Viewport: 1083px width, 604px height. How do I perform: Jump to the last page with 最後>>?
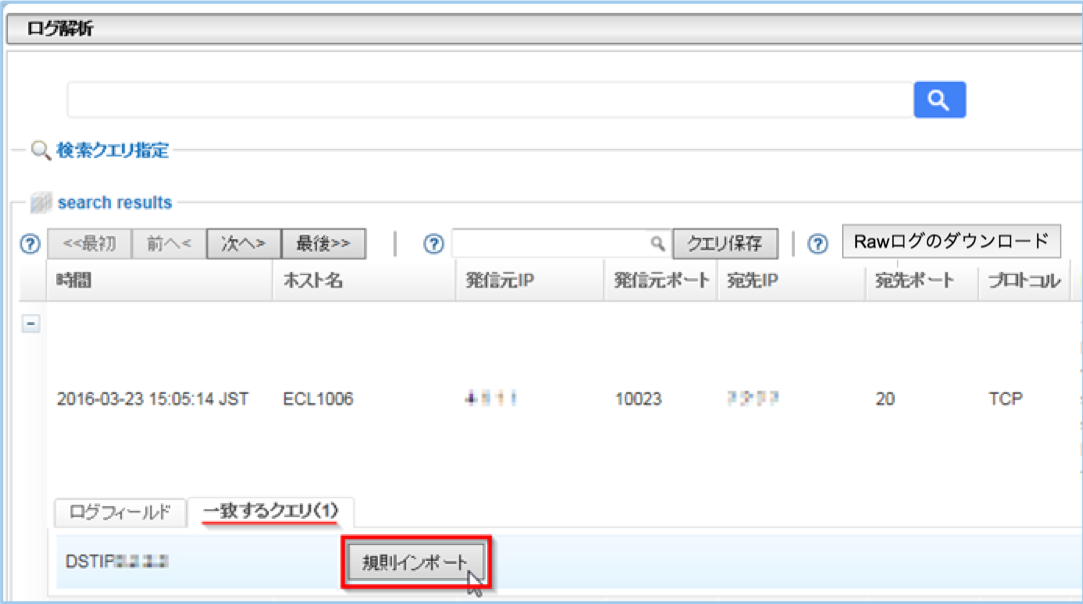324,242
